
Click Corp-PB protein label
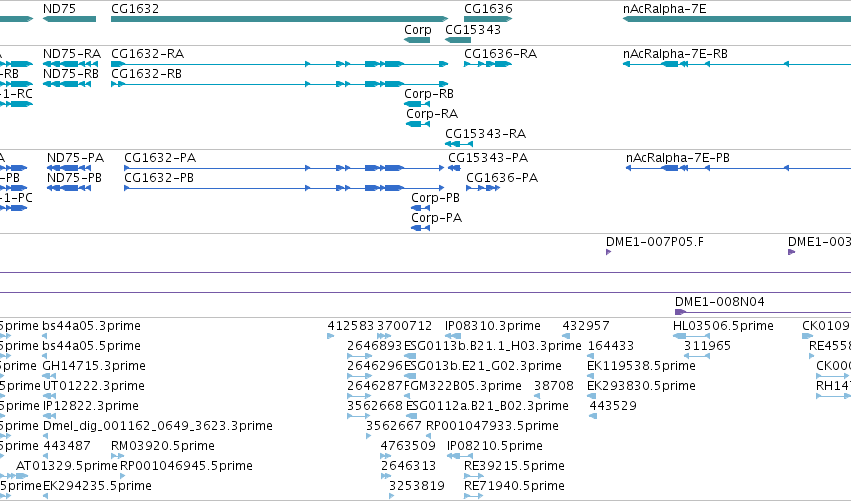435,198
